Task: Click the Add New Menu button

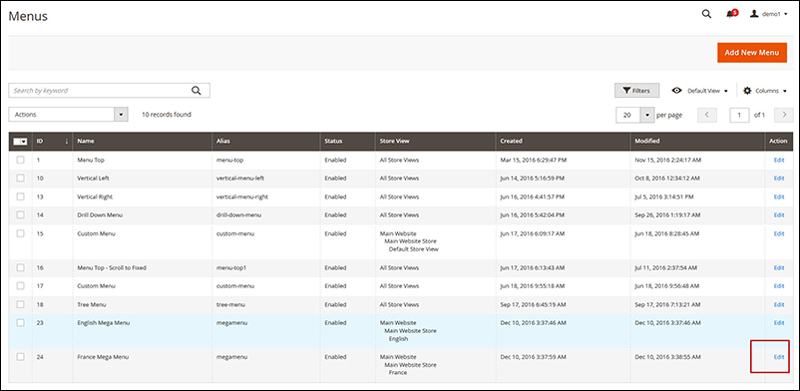Action: click(x=752, y=53)
